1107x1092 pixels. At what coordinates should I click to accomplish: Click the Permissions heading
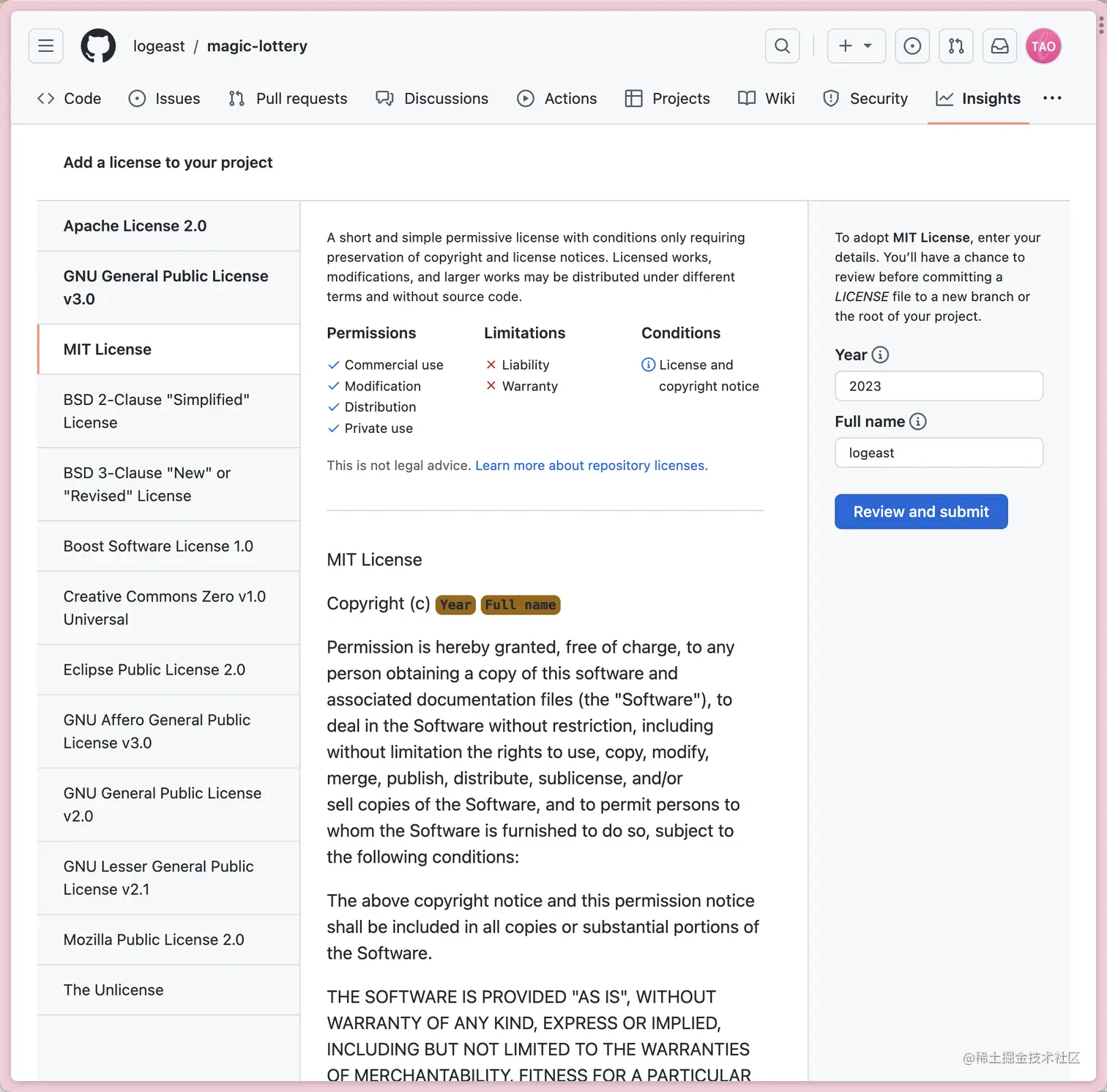[x=371, y=333]
